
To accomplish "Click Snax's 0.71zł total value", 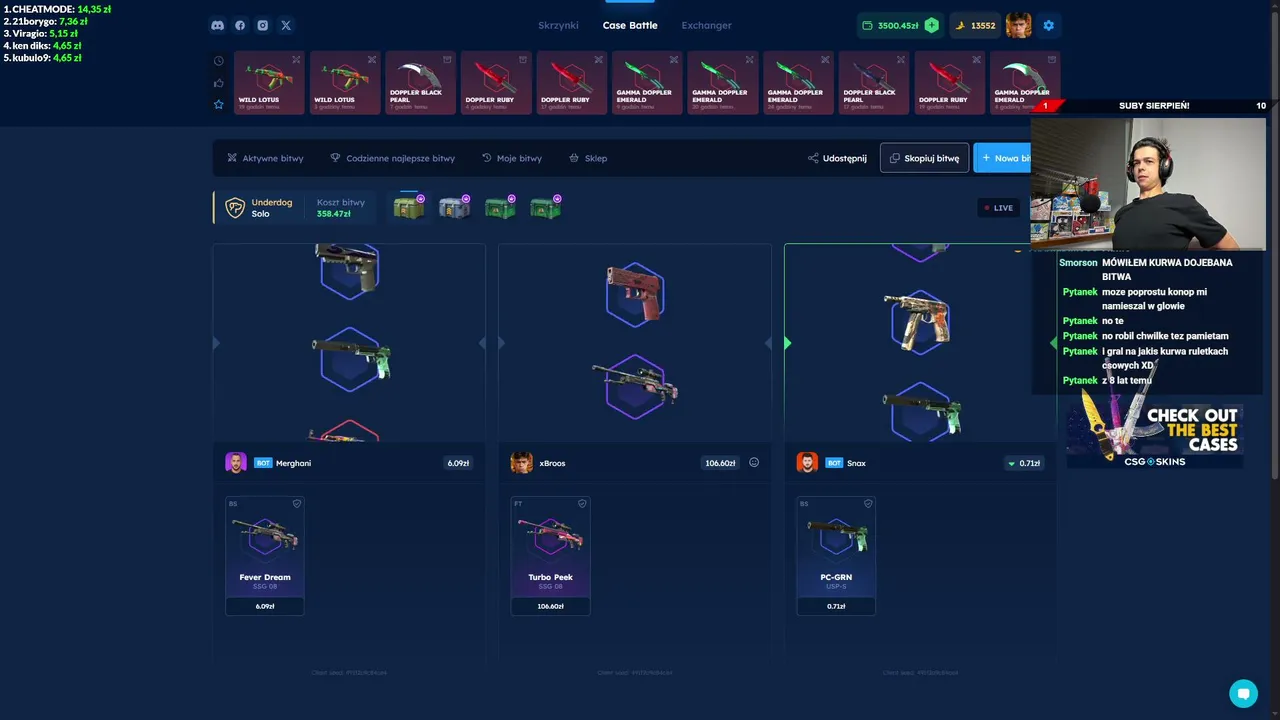I will (x=1024, y=463).
